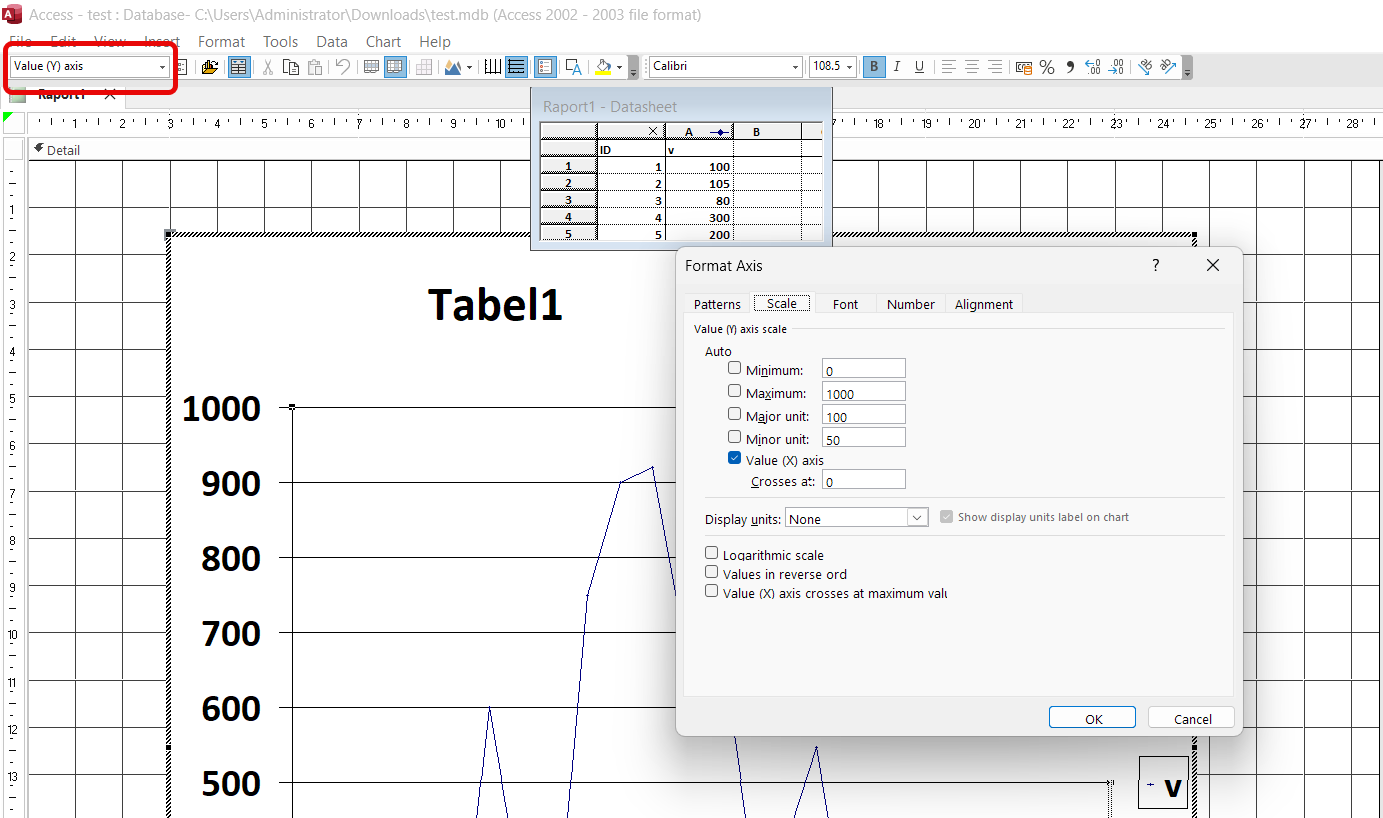Open the Chart menu
1383x818 pixels.
pyautogui.click(x=383, y=41)
